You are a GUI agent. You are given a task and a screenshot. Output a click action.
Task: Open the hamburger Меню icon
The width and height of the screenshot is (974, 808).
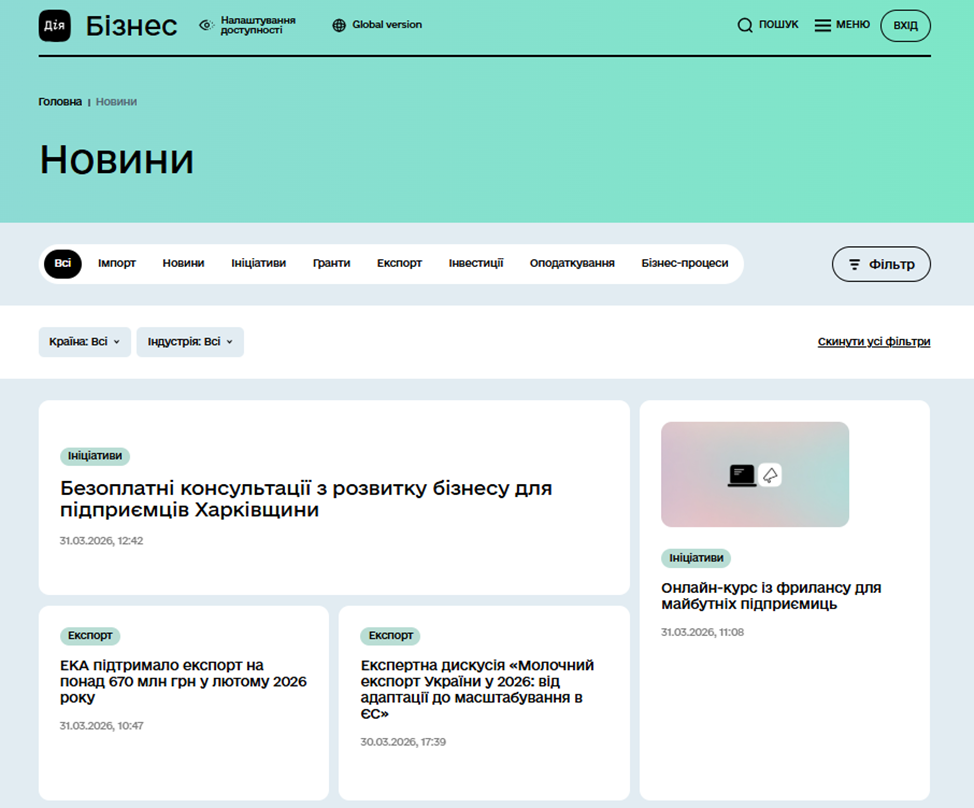point(823,25)
